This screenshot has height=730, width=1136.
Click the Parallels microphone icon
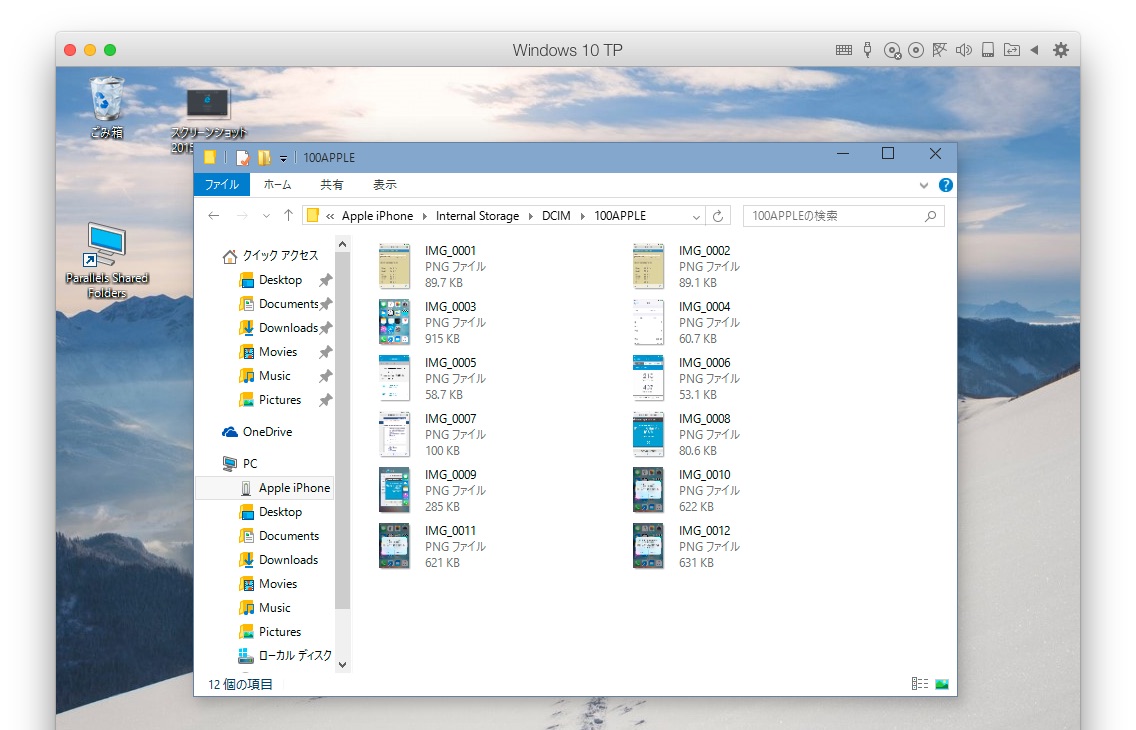pyautogui.click(x=867, y=50)
